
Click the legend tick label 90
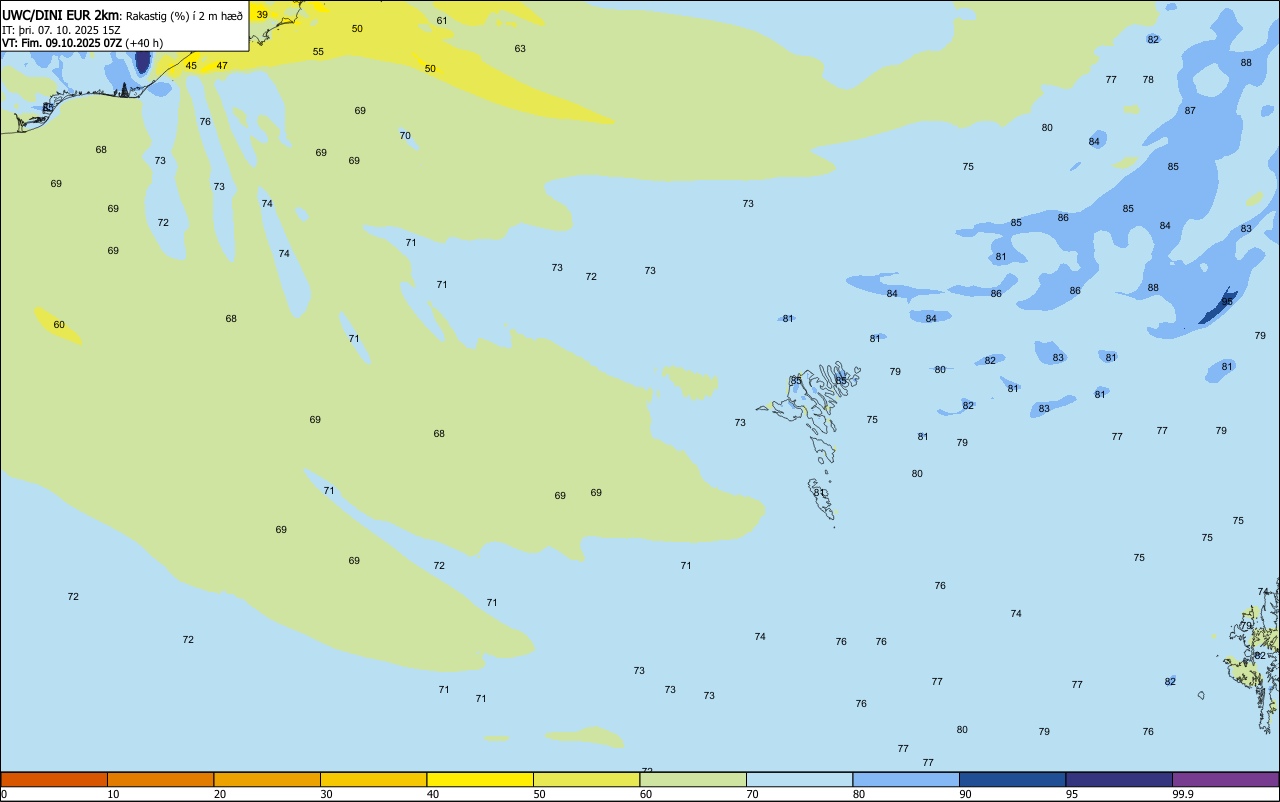pos(966,794)
